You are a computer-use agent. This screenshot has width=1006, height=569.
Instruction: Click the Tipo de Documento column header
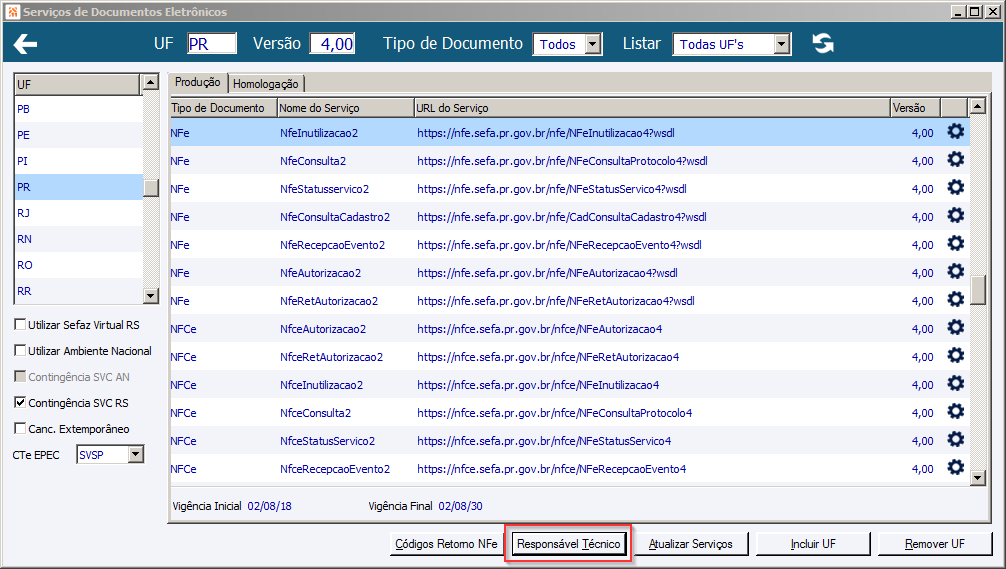223,108
